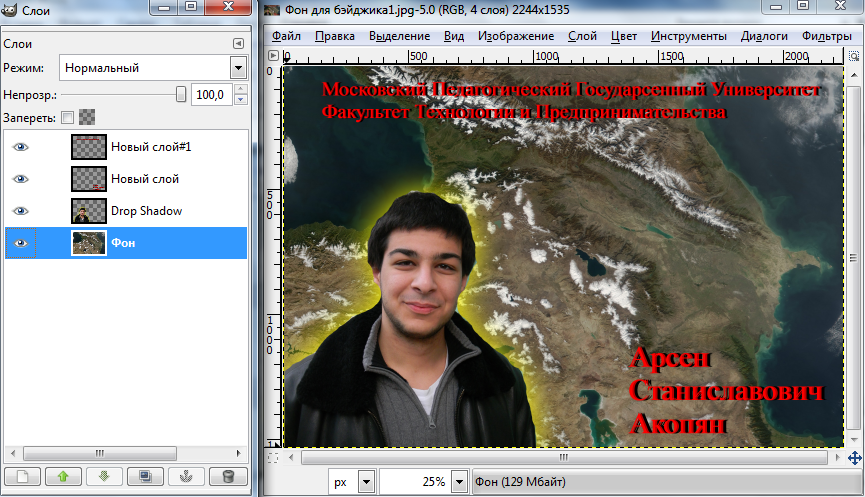Click the canvas scroll right arrow

pos(838,457)
